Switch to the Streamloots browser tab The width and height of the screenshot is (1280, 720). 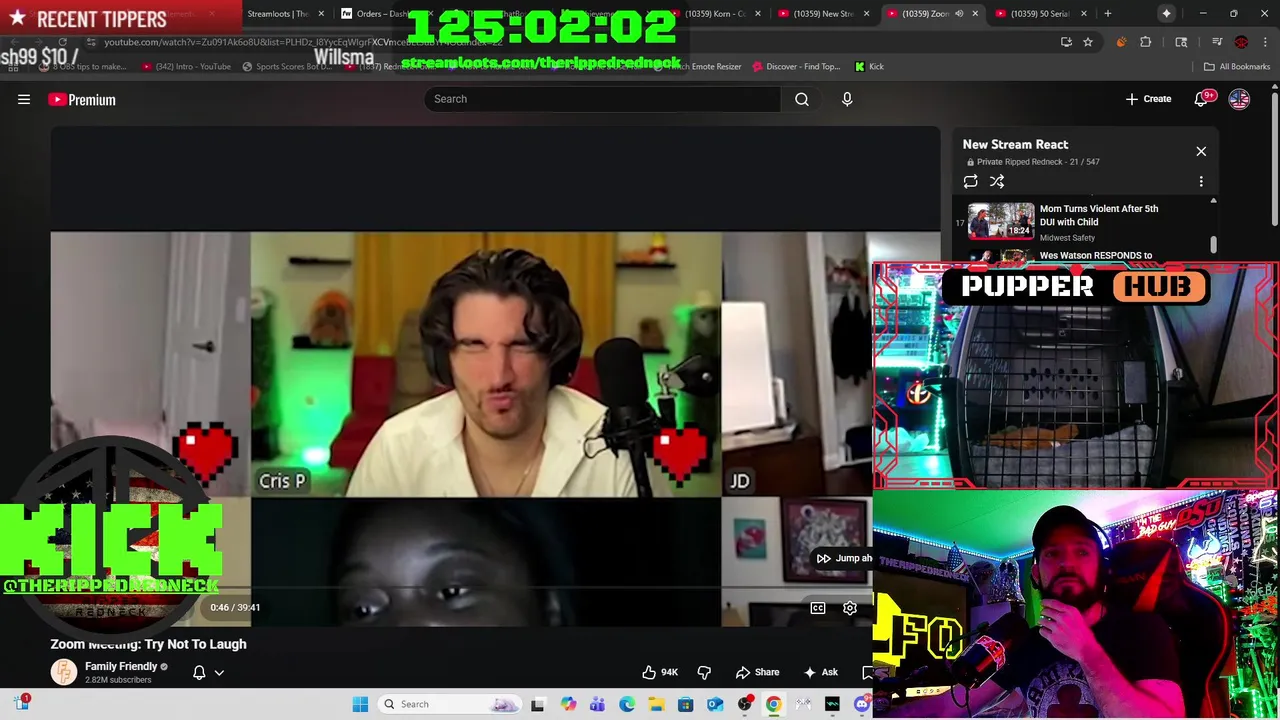(x=285, y=14)
